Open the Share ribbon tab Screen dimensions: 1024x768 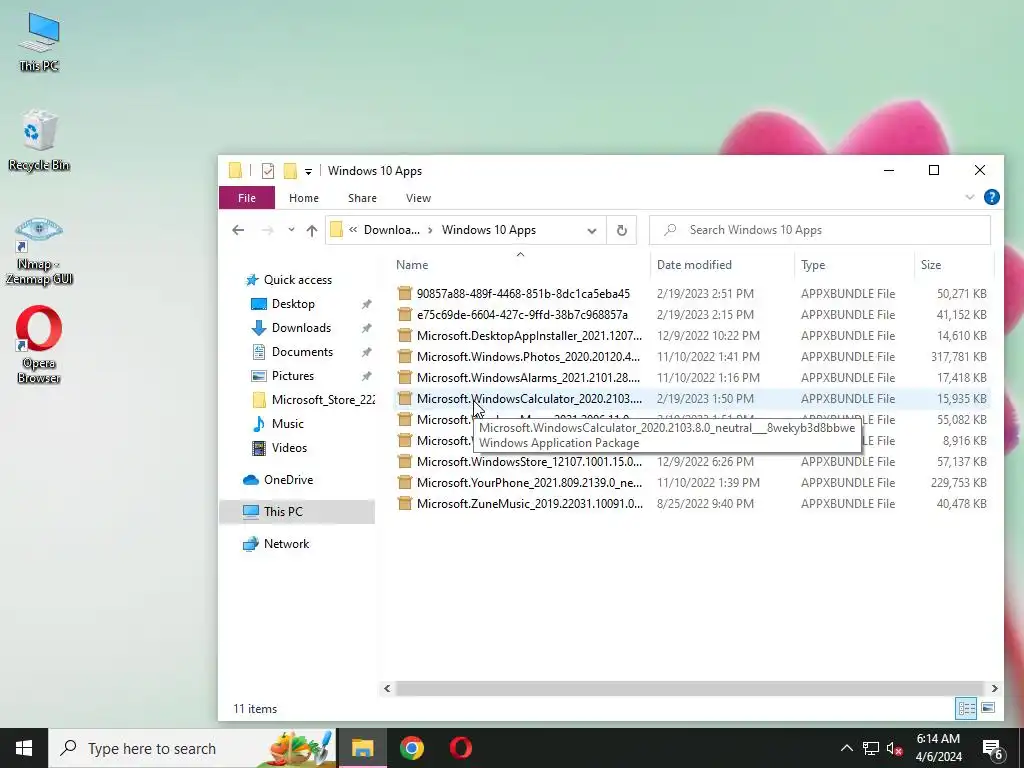[362, 198]
